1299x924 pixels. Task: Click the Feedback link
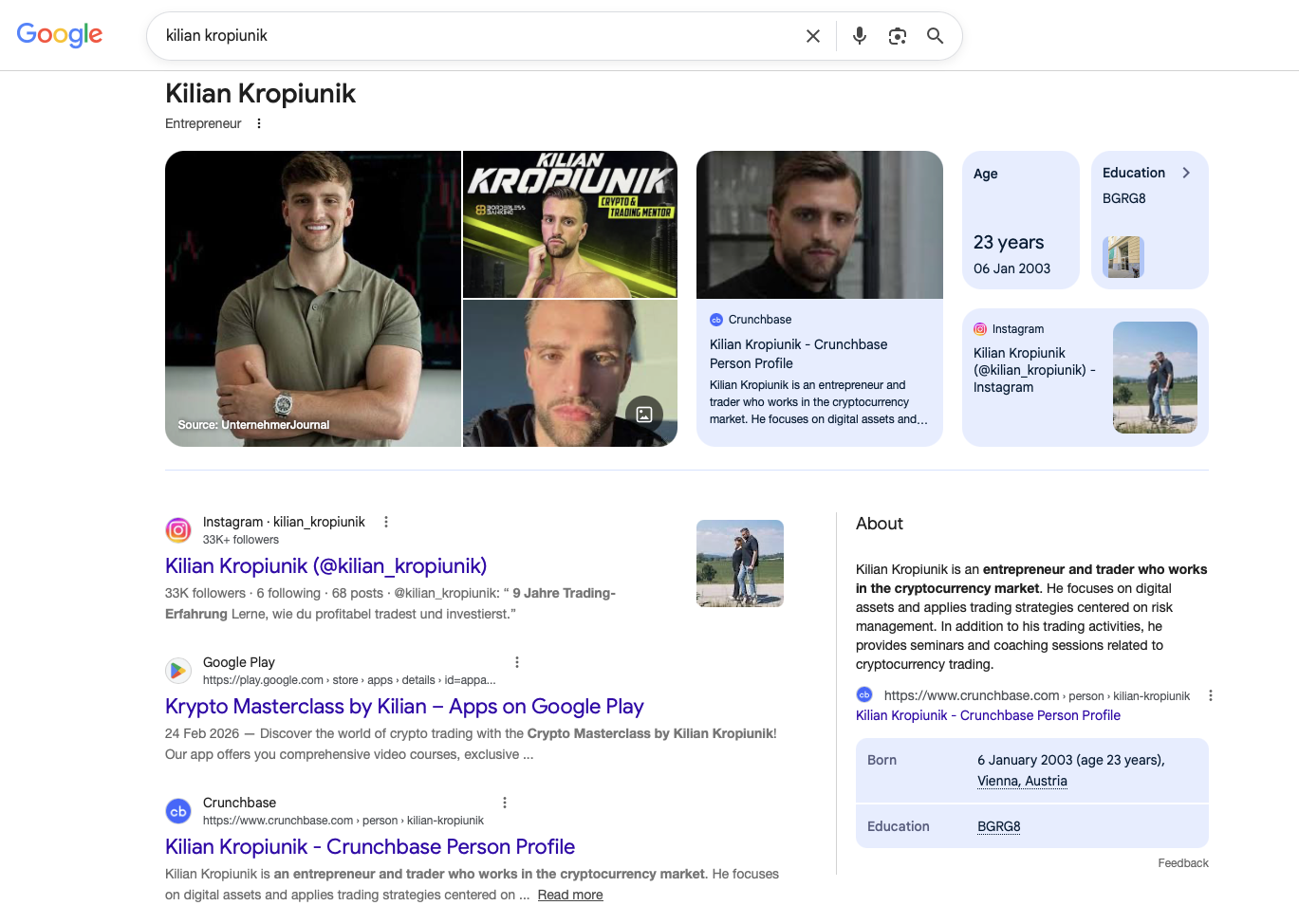click(1183, 863)
